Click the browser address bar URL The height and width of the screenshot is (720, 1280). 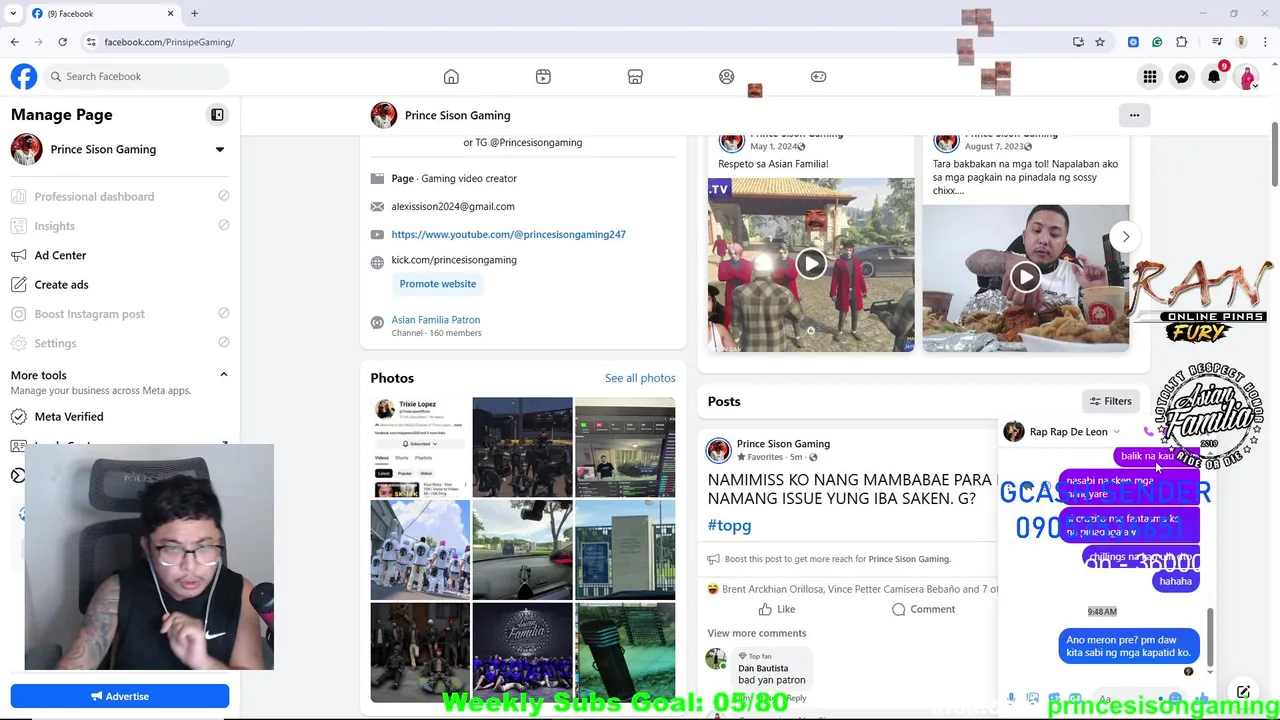pyautogui.click(x=169, y=42)
